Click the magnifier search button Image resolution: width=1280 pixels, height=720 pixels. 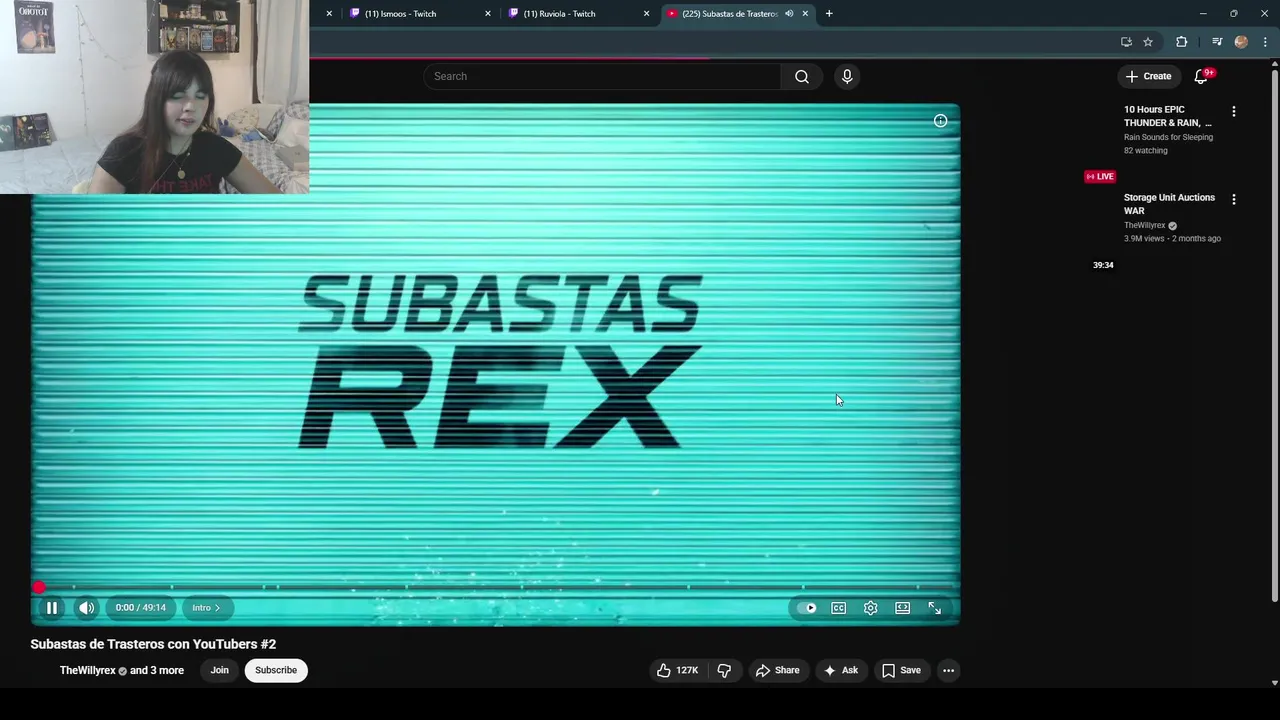[802, 76]
